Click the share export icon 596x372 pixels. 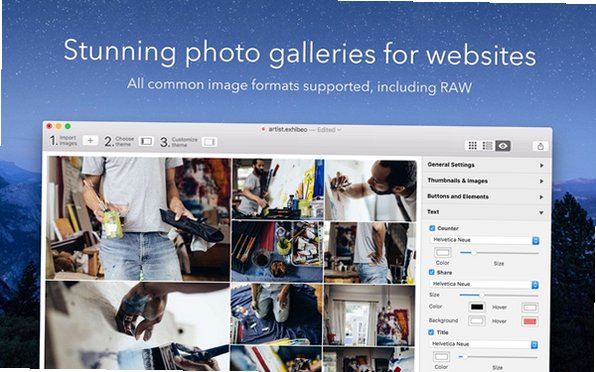[x=541, y=146]
